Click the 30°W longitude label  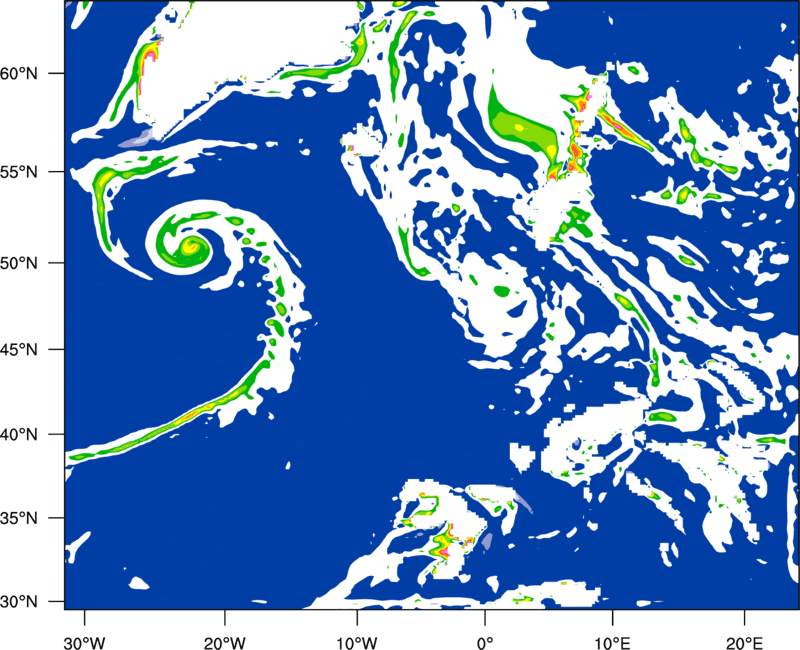pos(84,643)
